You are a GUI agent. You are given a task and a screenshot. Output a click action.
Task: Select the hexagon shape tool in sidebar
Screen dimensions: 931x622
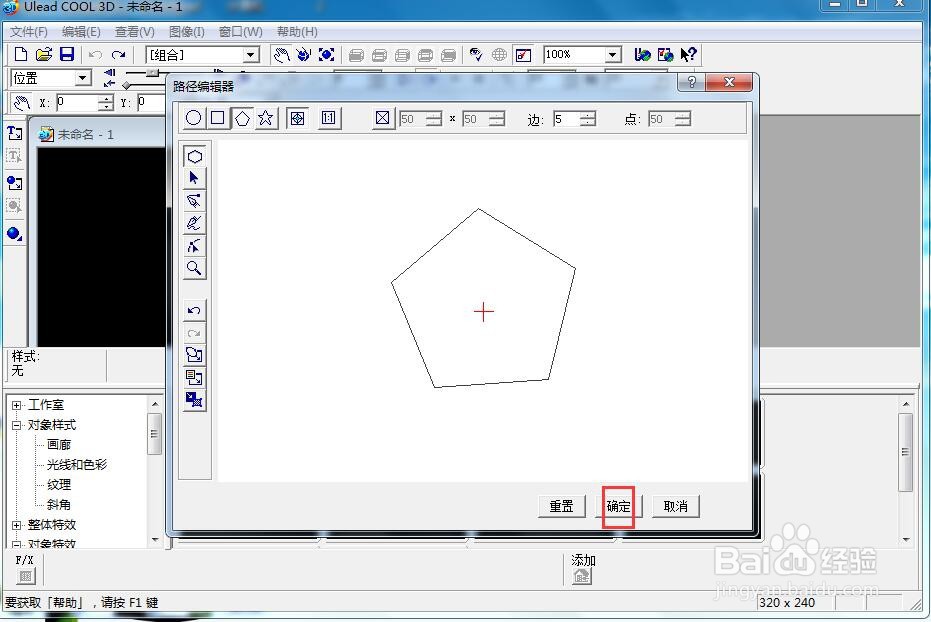[x=194, y=156]
